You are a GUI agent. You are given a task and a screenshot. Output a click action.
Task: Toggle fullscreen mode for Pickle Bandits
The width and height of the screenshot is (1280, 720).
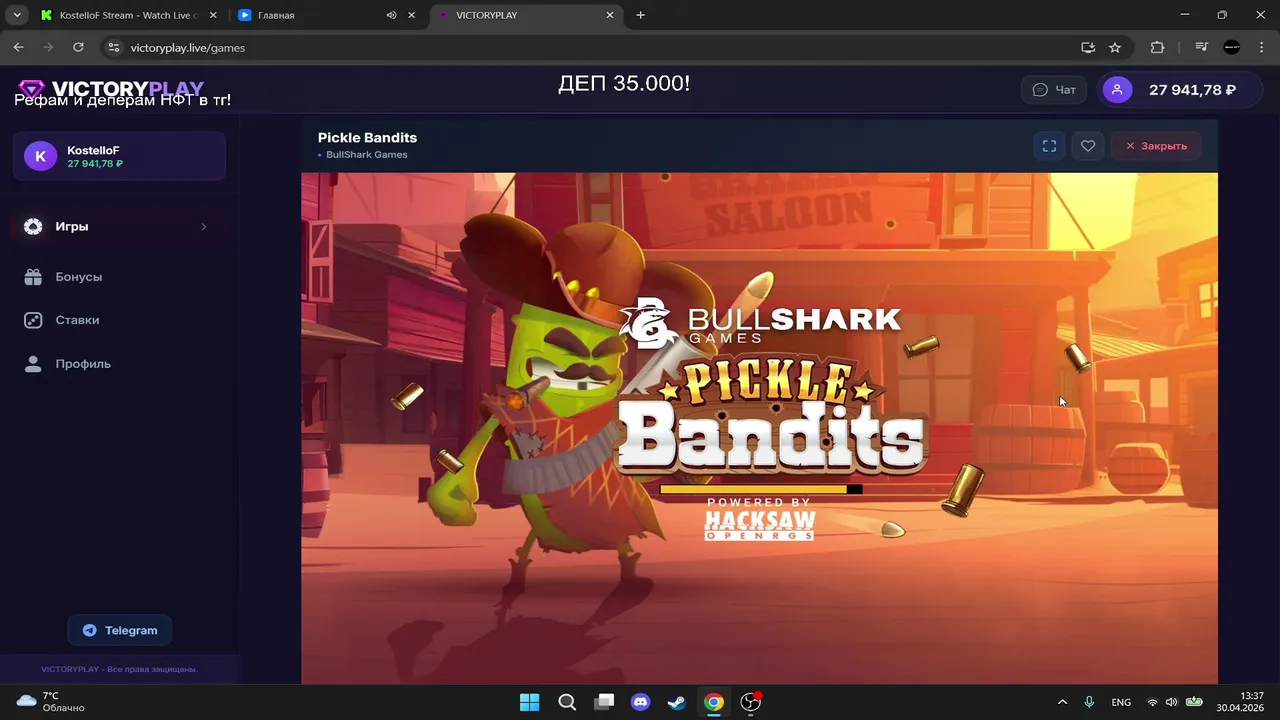coord(1049,146)
